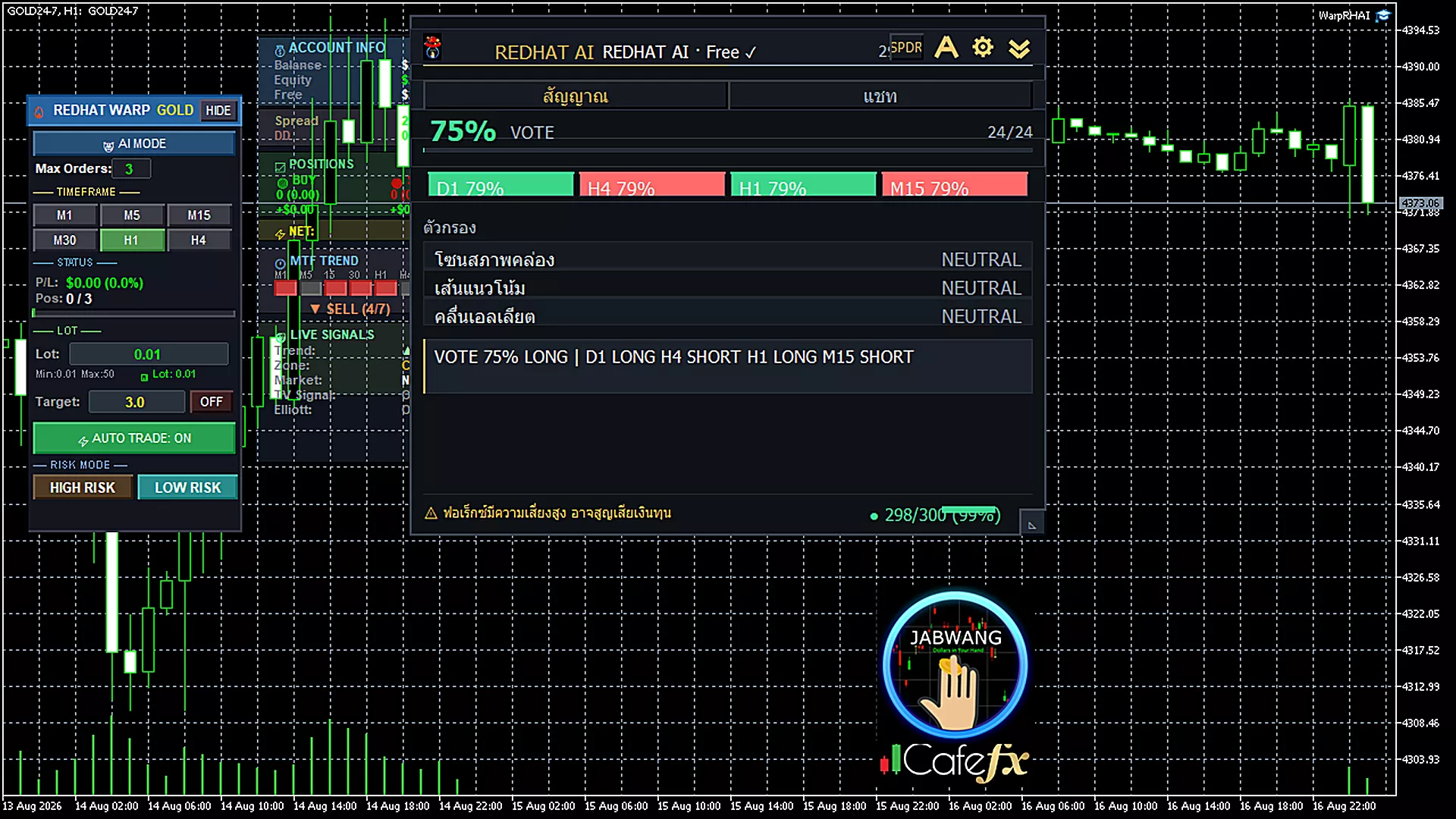Choose HIGH RISK mode
Image resolution: width=1456 pixels, height=819 pixels.
coord(83,488)
